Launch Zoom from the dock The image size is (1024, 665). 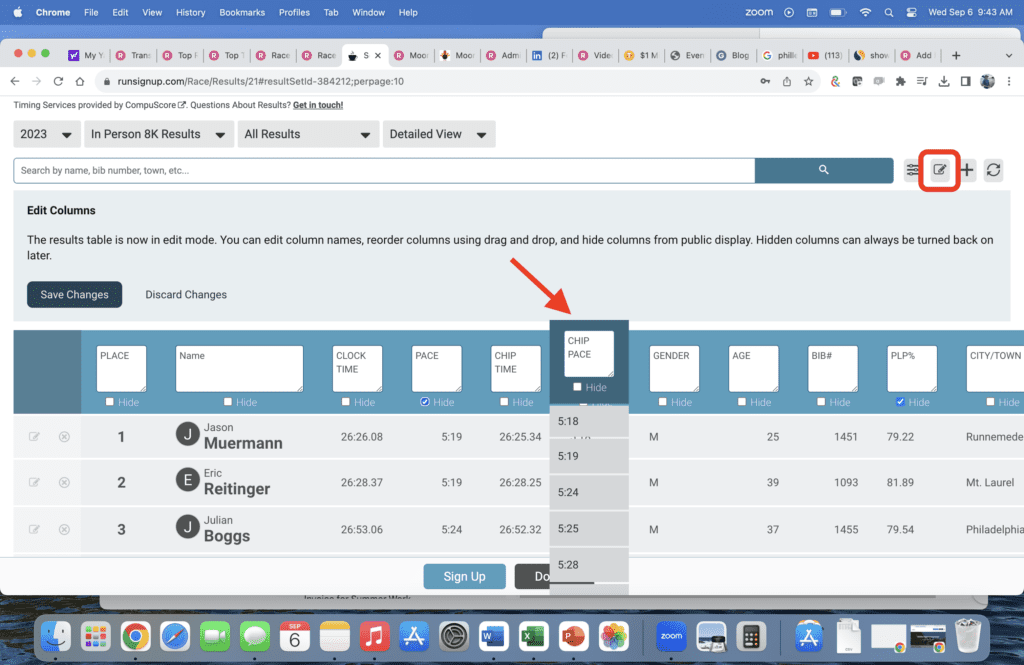(671, 636)
